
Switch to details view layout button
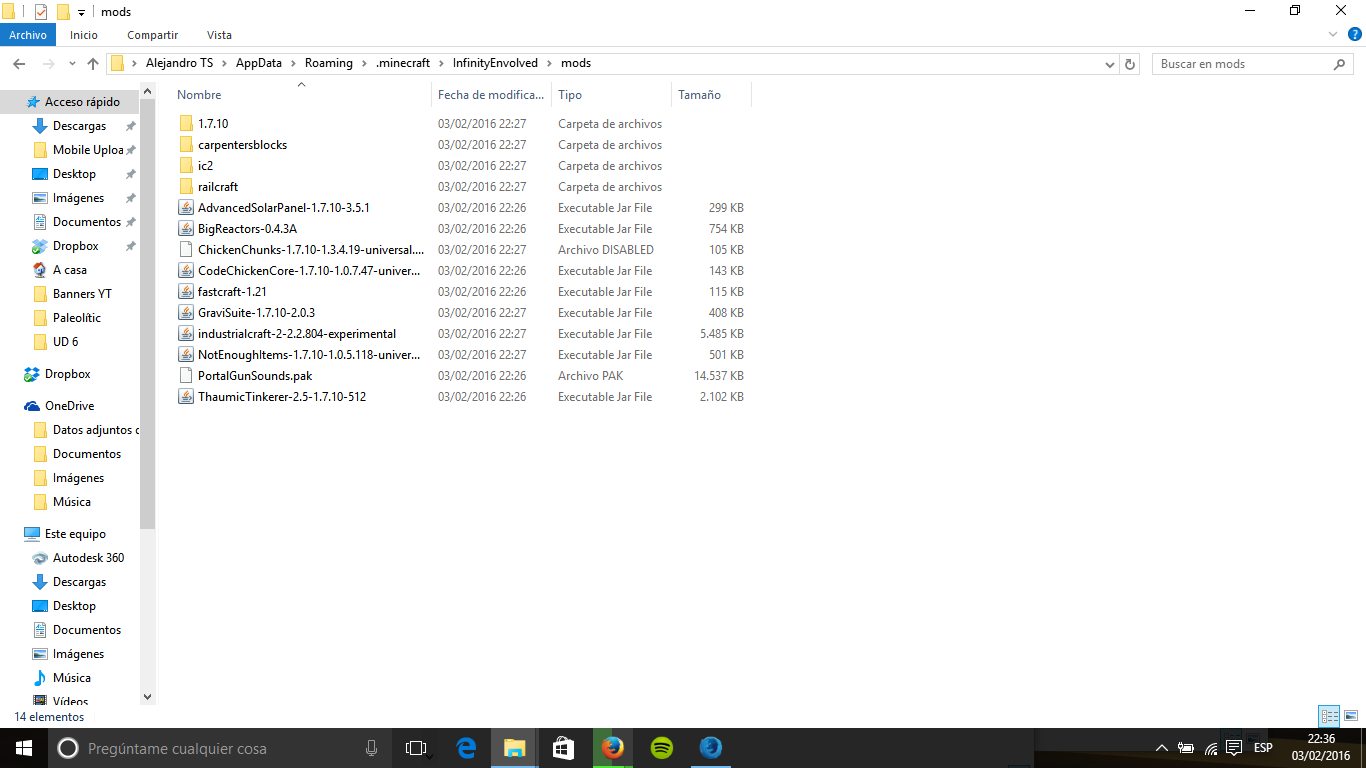(1329, 716)
